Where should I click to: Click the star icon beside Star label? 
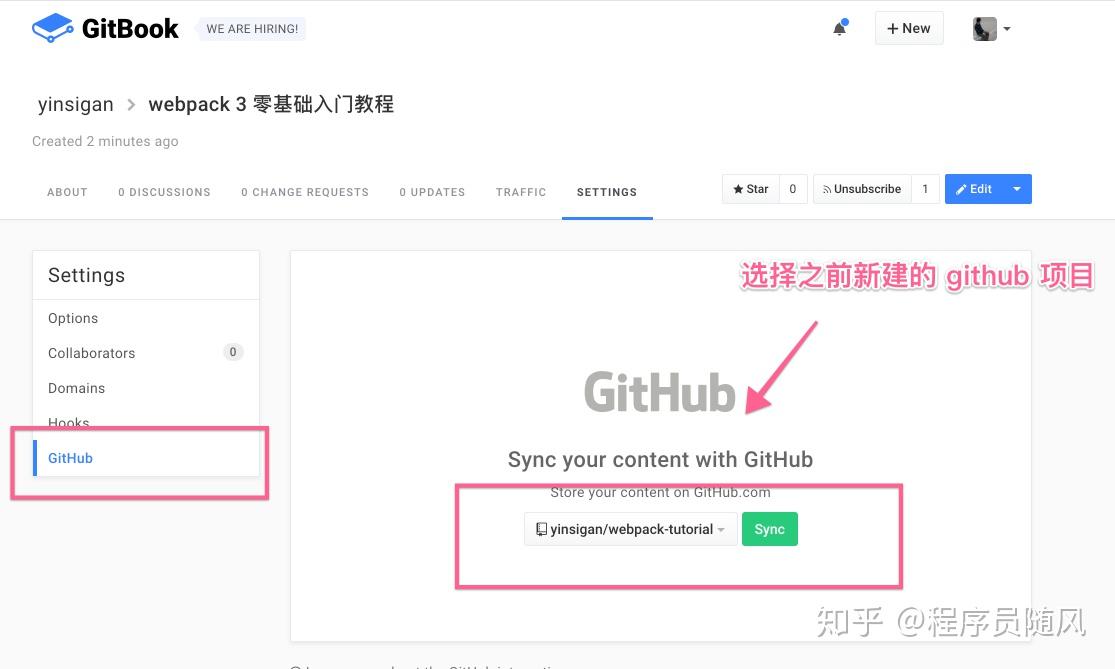[x=739, y=188]
